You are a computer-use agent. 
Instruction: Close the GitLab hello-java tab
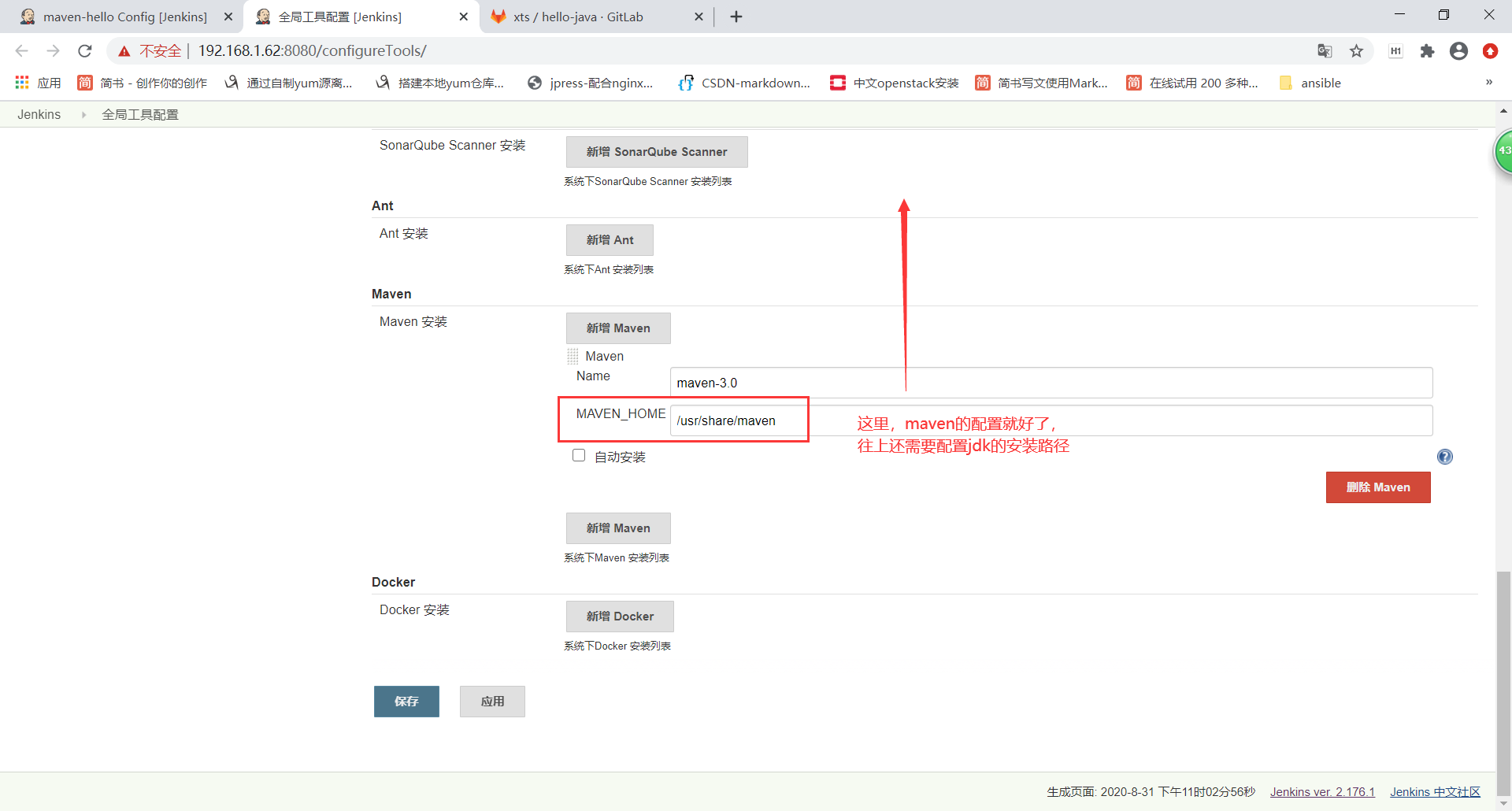699,17
